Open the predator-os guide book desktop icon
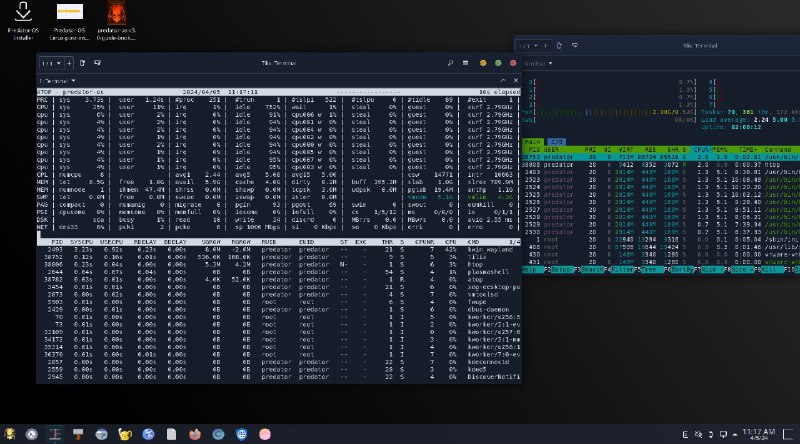This screenshot has height=444, width=800. (116, 20)
